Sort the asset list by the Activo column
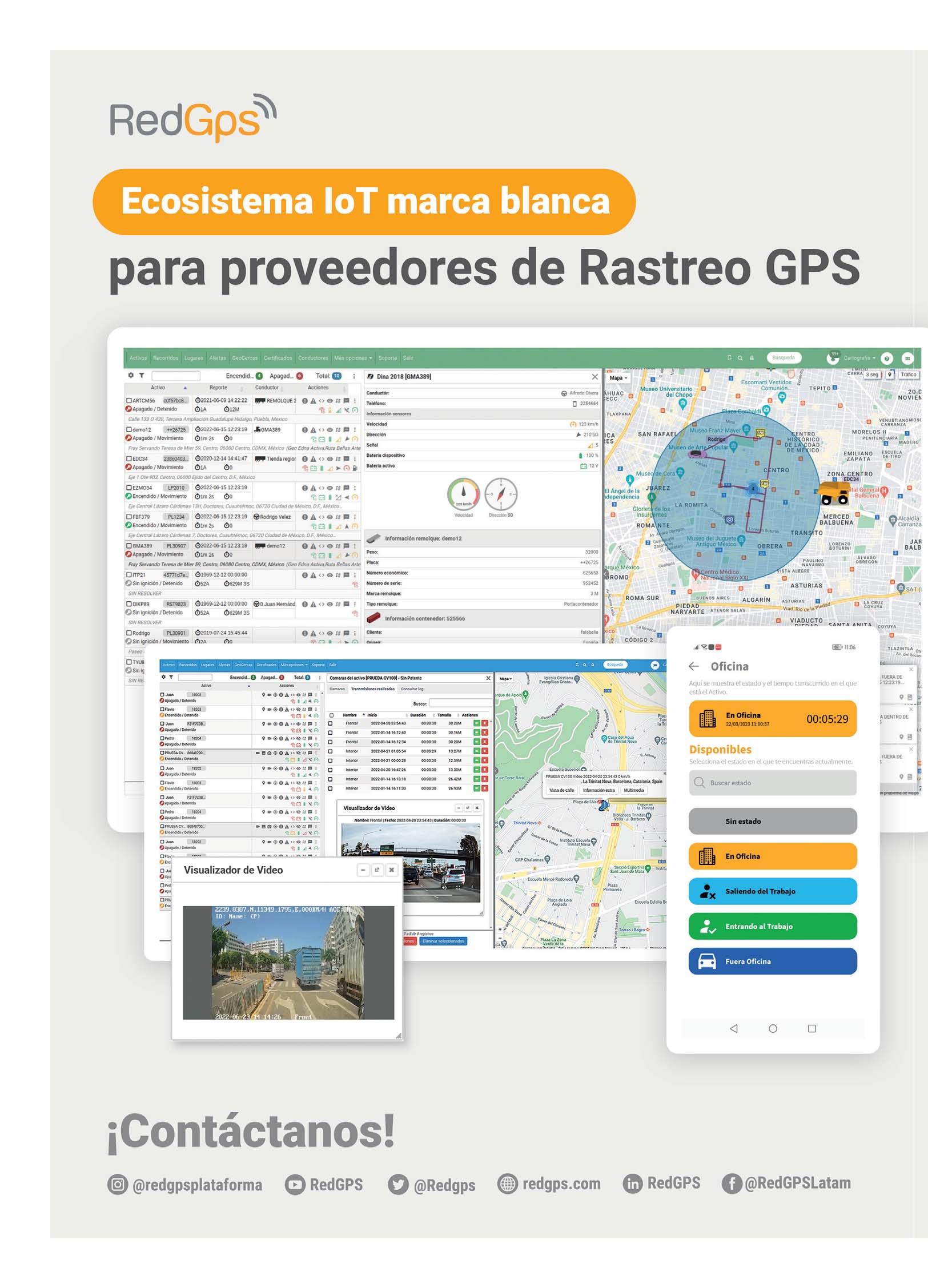 click(x=158, y=388)
